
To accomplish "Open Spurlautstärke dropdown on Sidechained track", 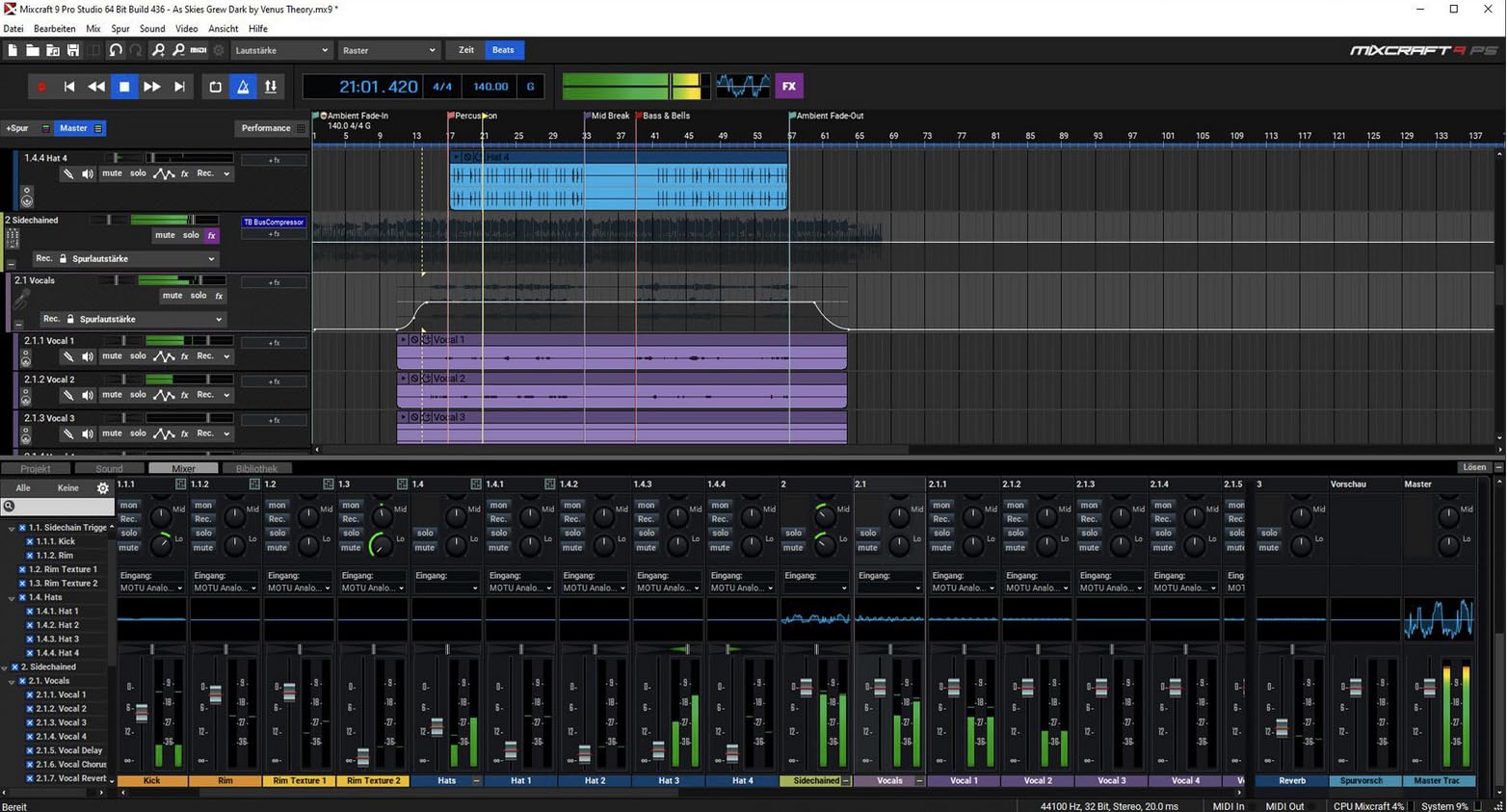I will [x=144, y=259].
